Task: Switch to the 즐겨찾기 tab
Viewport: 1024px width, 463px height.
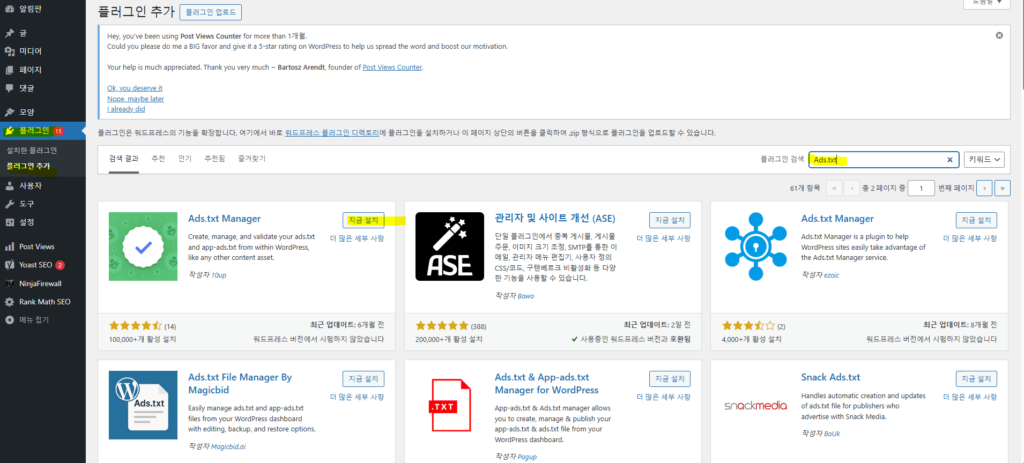Action: coord(252,158)
